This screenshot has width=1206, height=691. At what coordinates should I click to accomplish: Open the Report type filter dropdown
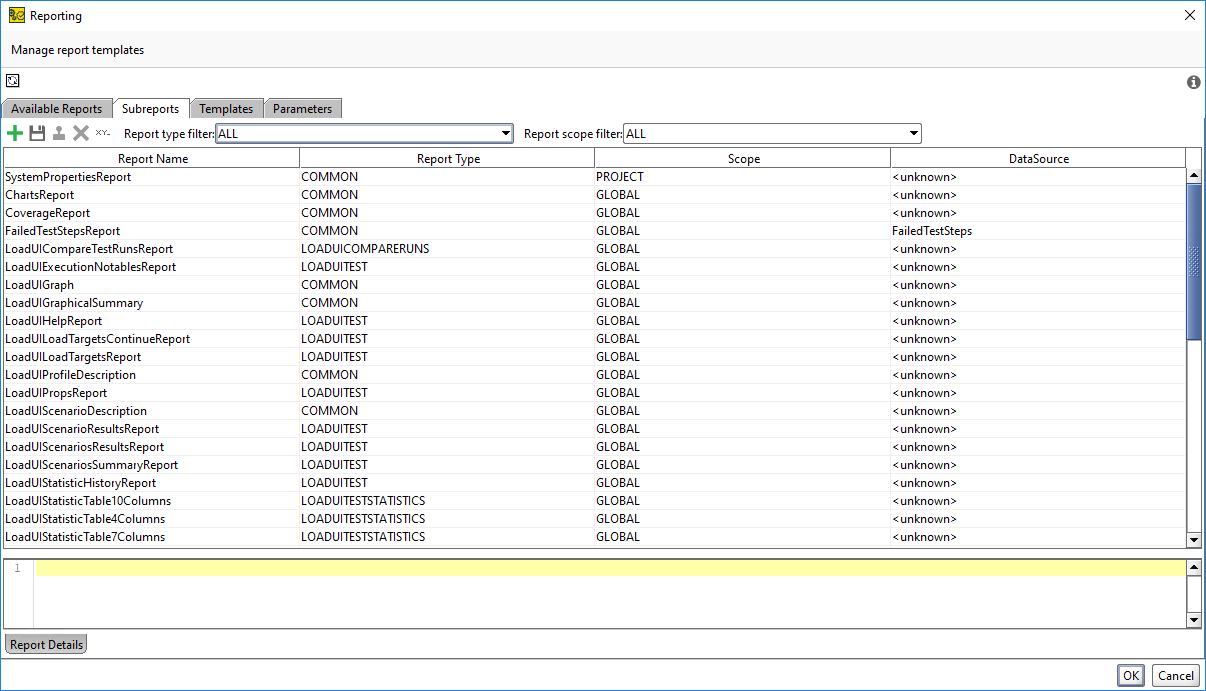point(505,133)
